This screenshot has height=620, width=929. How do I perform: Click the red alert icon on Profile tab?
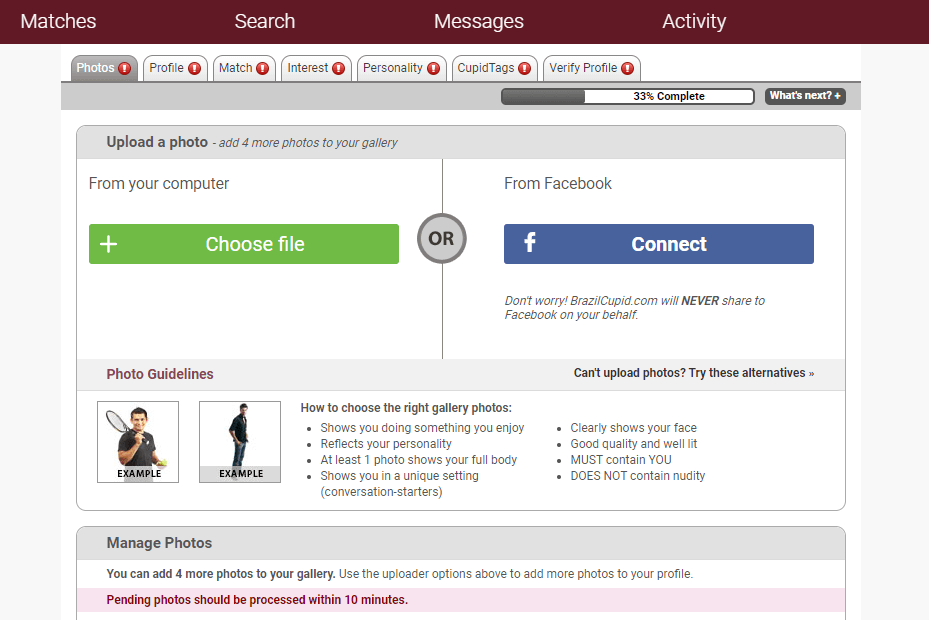coord(194,69)
